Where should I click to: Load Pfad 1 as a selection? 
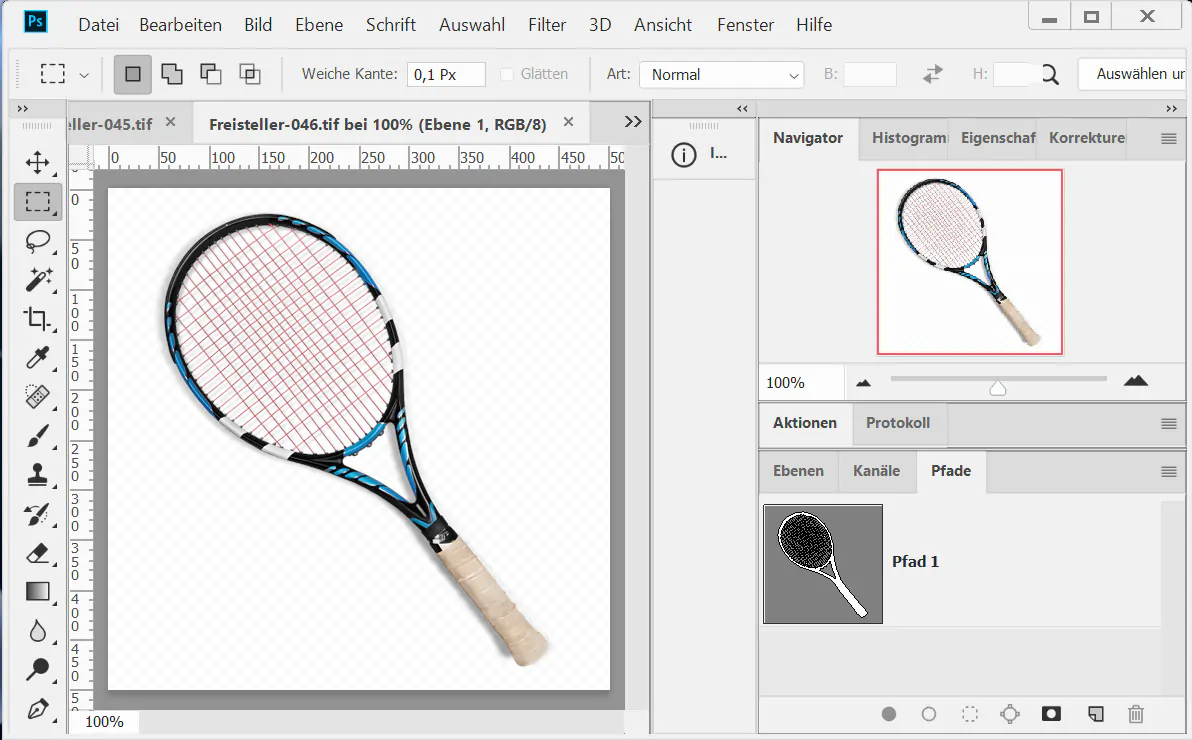point(969,714)
